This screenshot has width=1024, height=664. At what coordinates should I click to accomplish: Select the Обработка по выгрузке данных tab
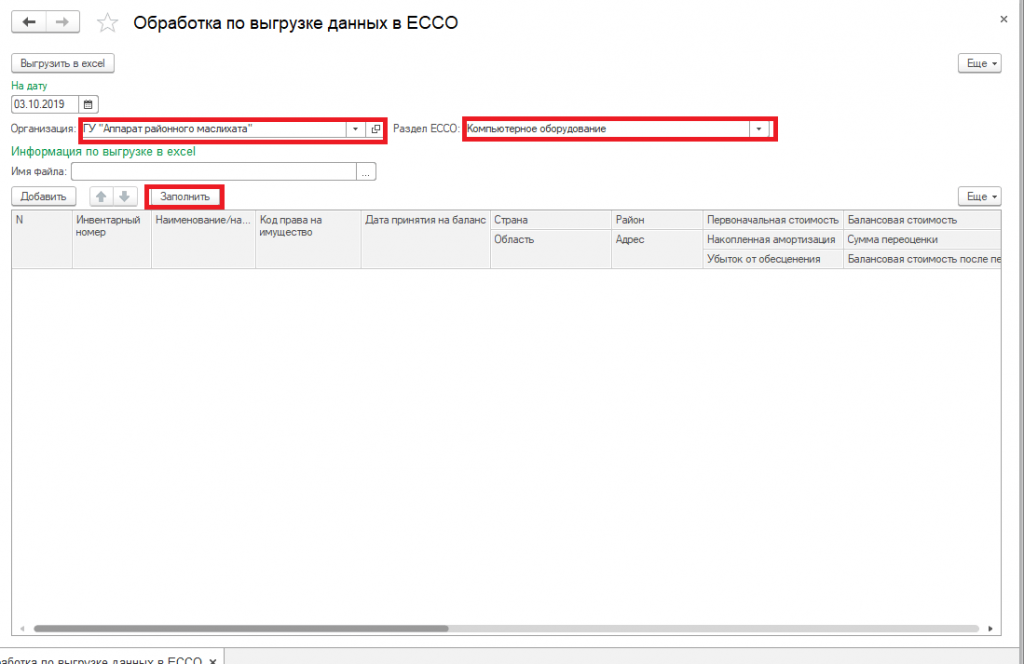pyautogui.click(x=100, y=660)
